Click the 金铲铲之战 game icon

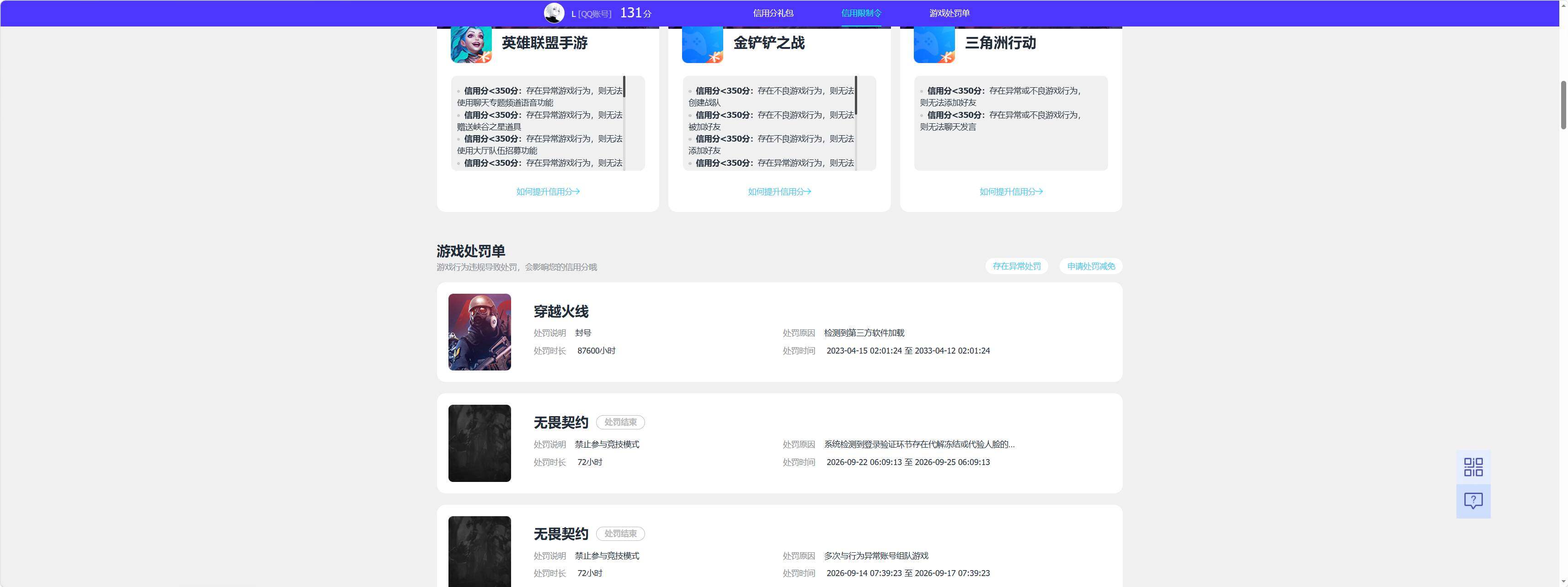(703, 44)
